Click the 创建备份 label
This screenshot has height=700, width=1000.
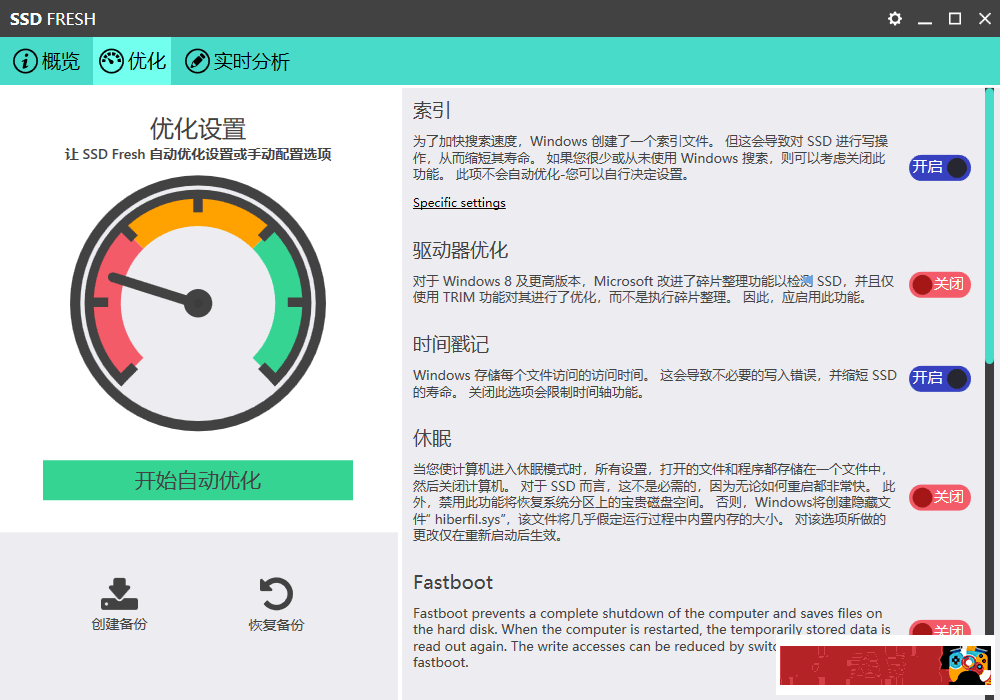pyautogui.click(x=119, y=624)
